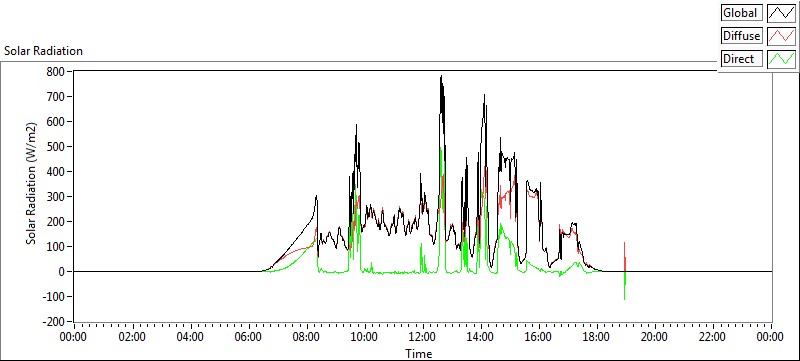
Task: Select the Global legend label
Action: coord(742,13)
